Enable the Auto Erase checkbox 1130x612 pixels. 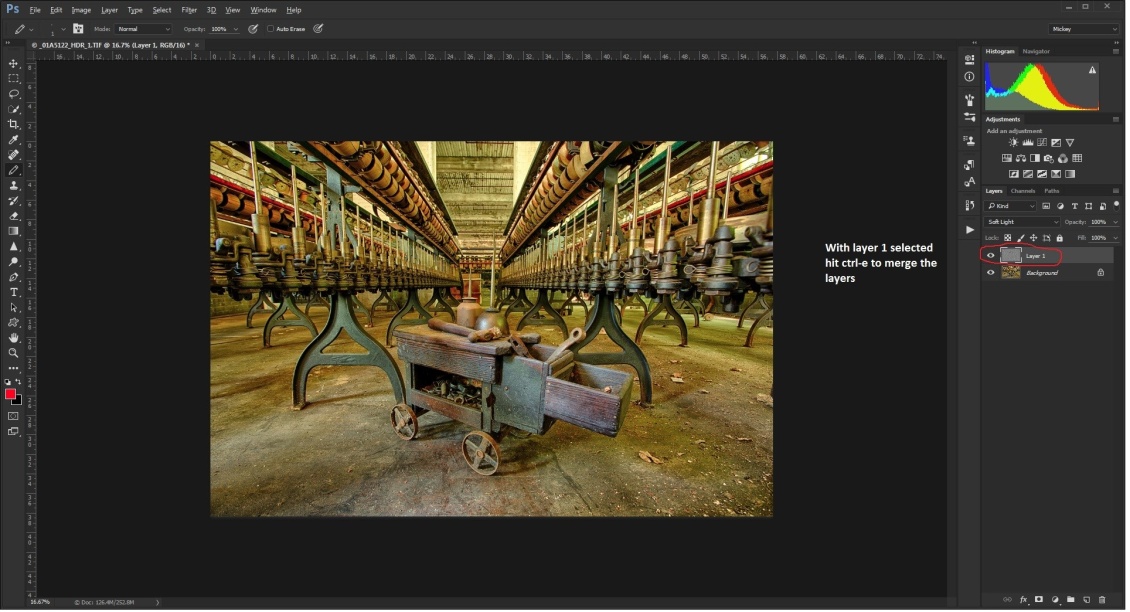pyautogui.click(x=271, y=29)
